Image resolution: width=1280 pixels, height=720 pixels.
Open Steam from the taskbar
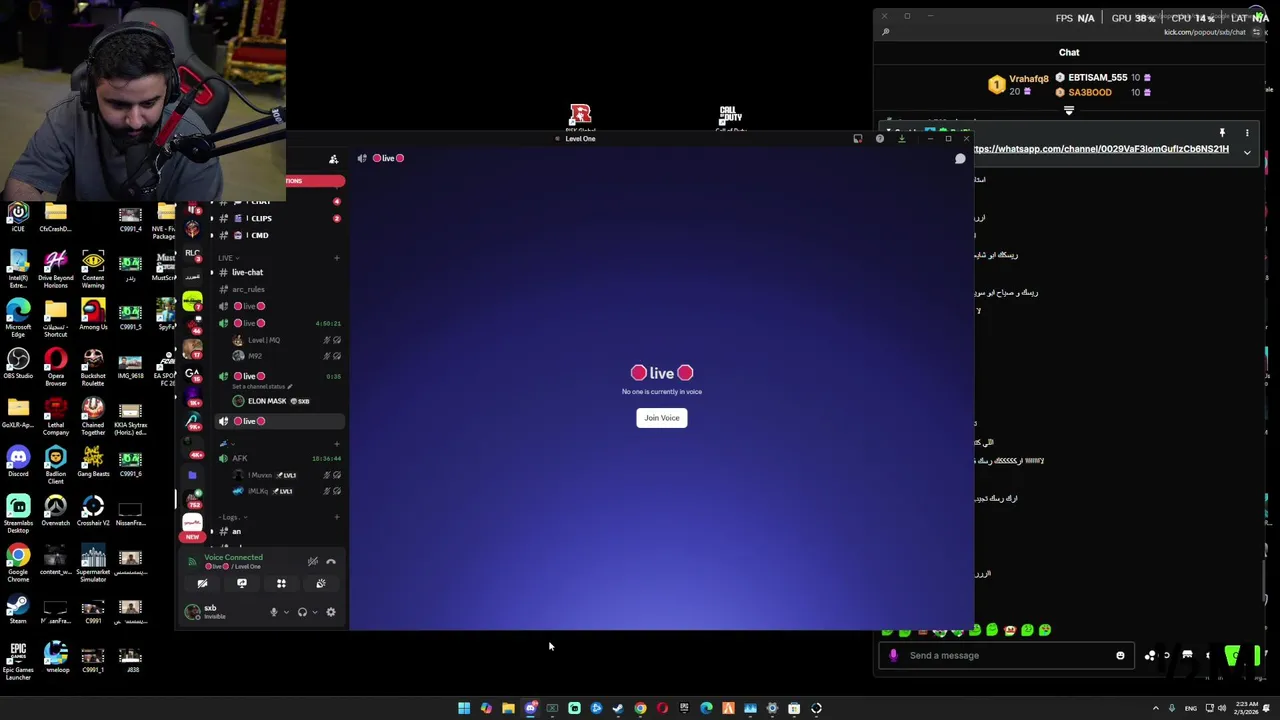pyautogui.click(x=618, y=708)
